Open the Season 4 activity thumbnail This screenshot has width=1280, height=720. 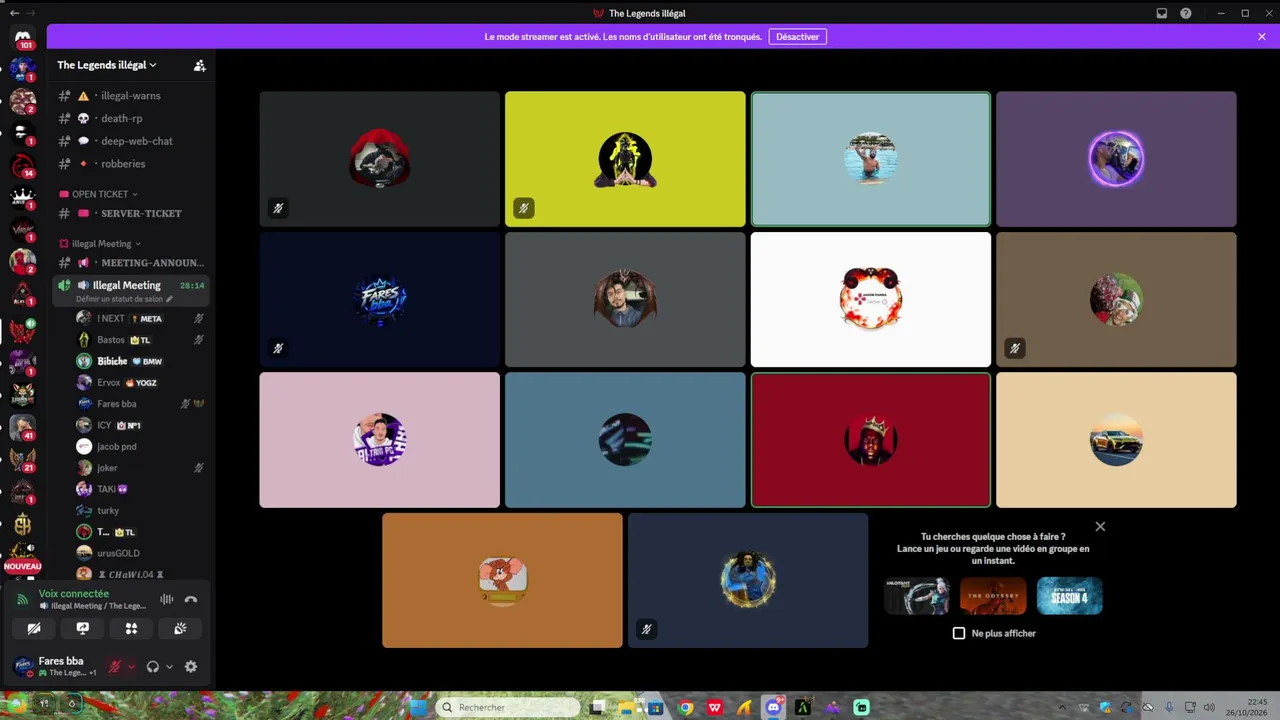click(x=1069, y=596)
